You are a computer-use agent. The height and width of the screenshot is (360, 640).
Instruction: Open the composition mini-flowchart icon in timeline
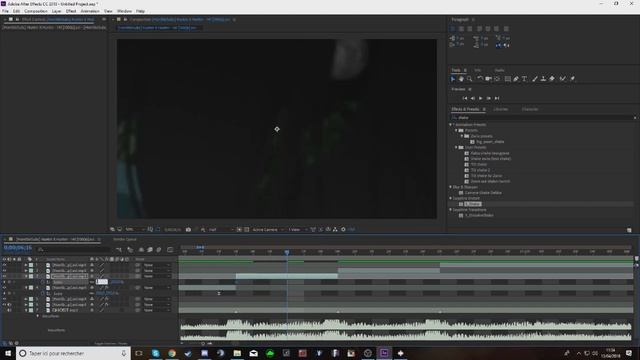119,249
